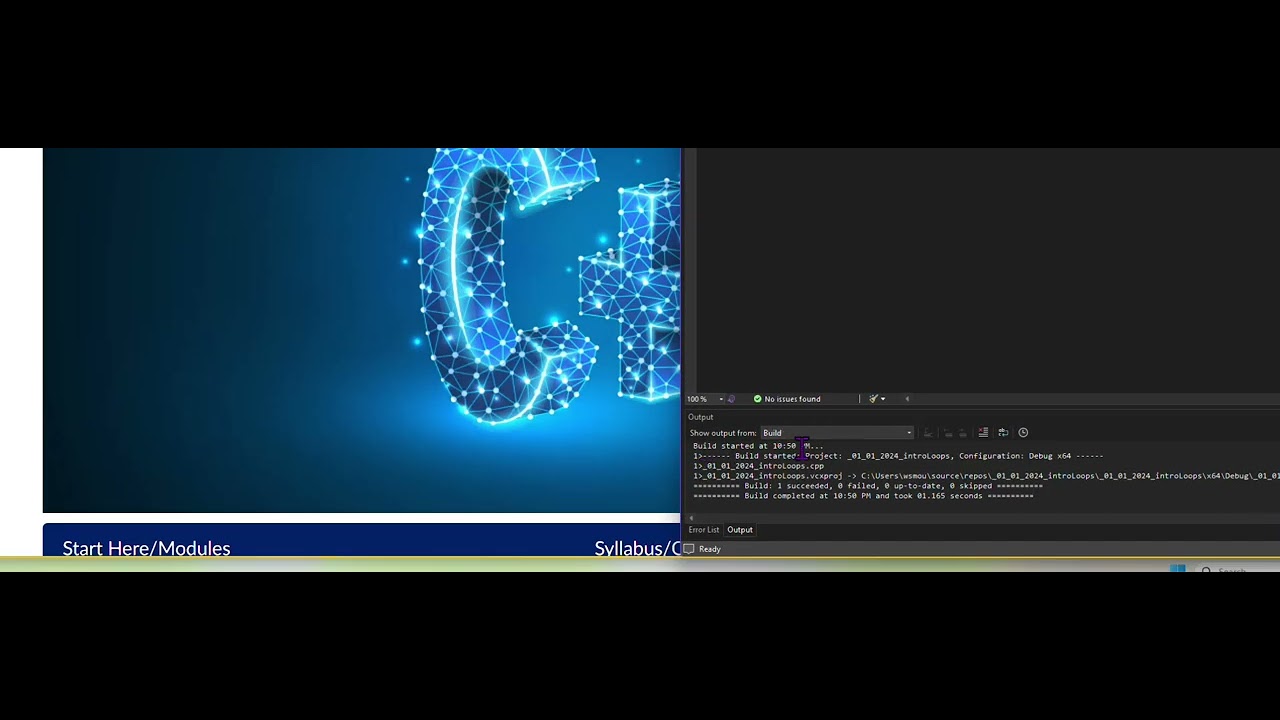Screen dimensions: 1280x720
Task: Open the Start Here/Modules link
Action: (146, 548)
